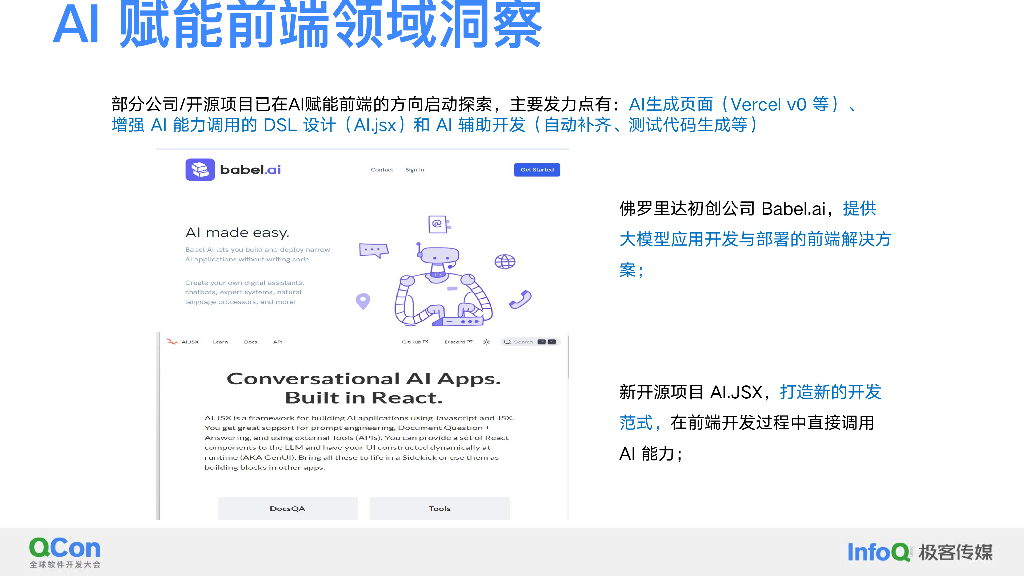Viewport: 1024px width, 576px height.
Task: Click the 'Built in React.' heading line
Action: pos(364,398)
